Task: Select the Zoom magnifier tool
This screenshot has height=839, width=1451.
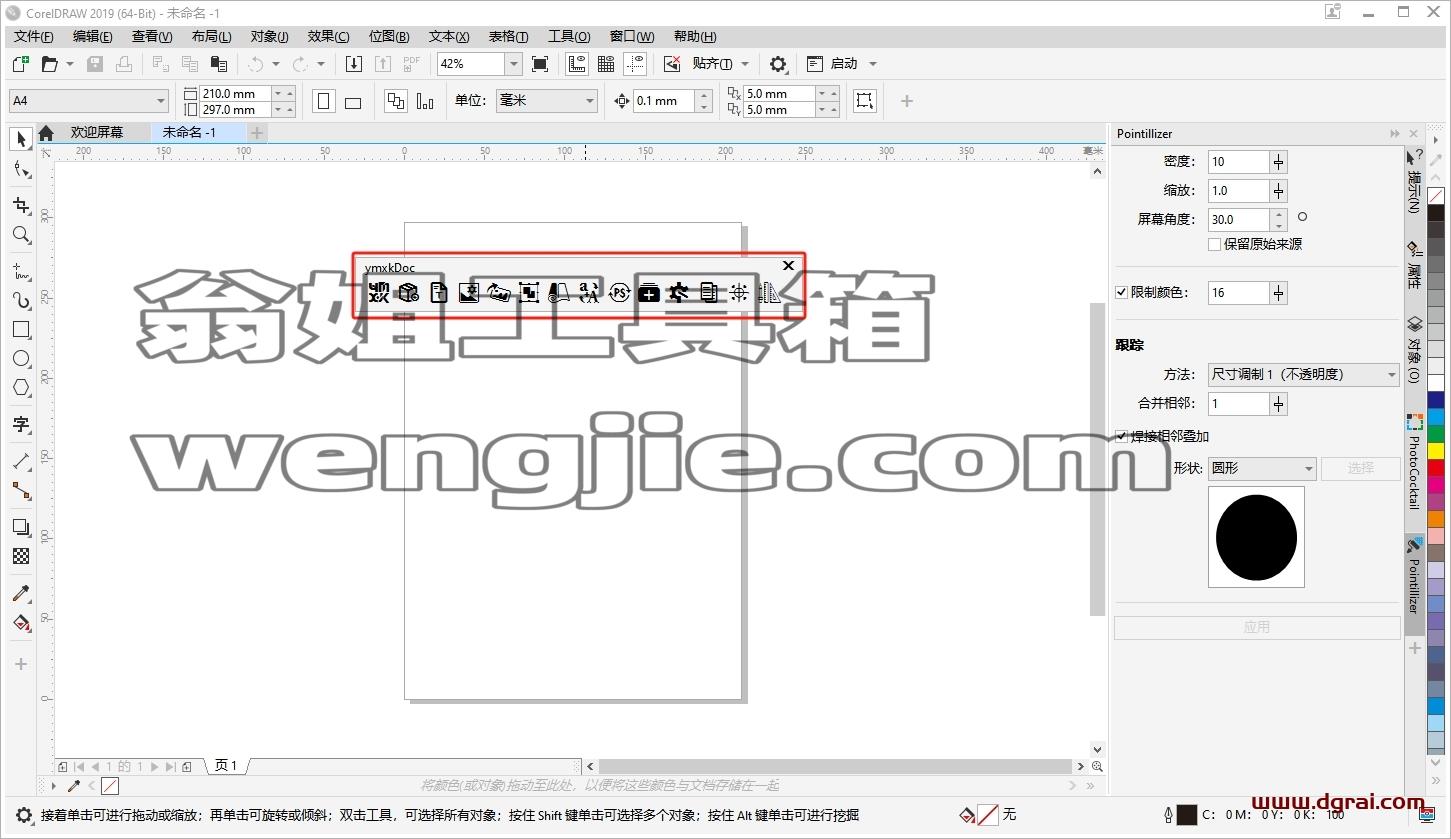Action: (x=20, y=235)
